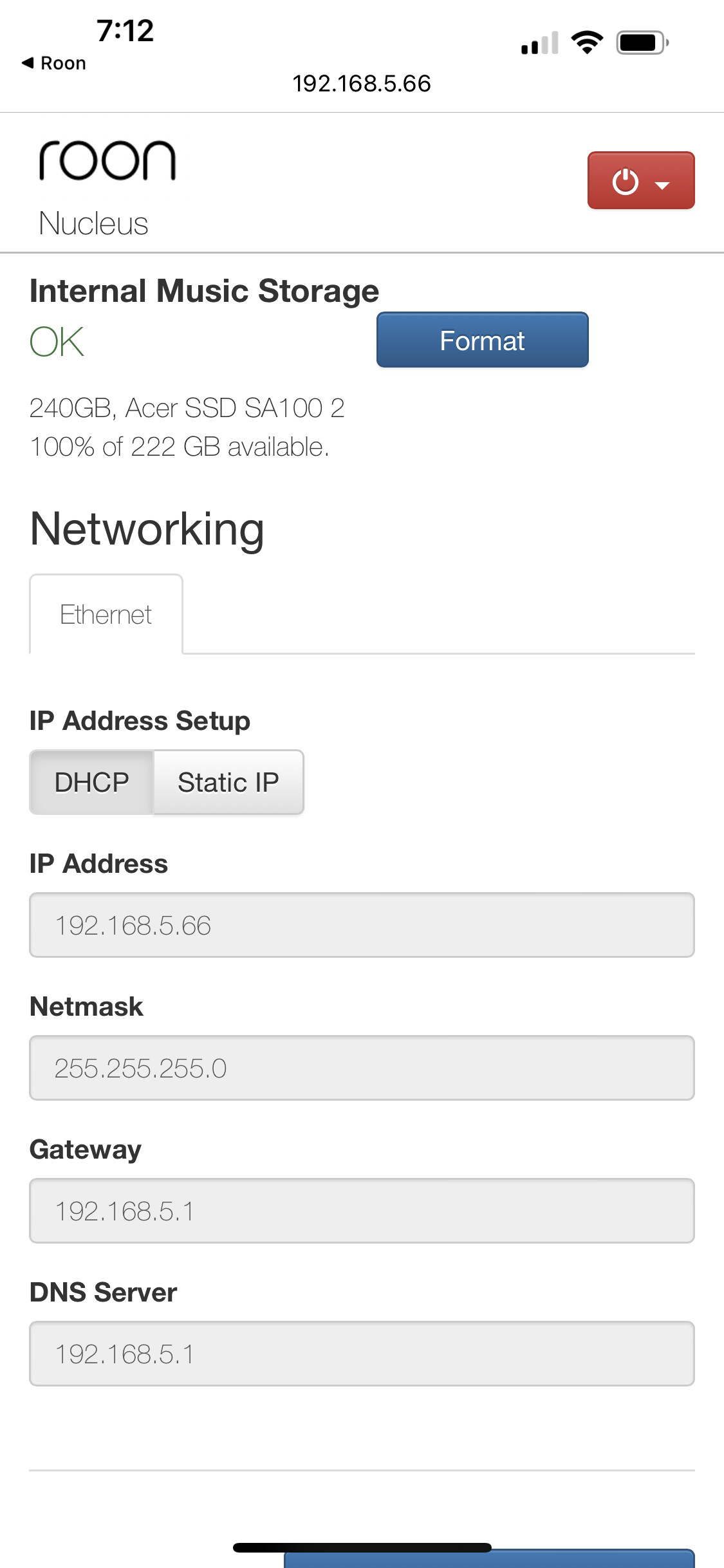Click the IP Address field

[362, 926]
